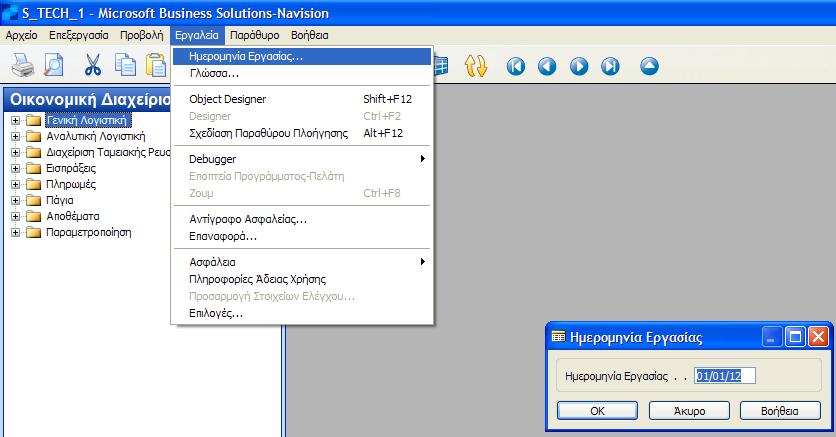This screenshot has width=836, height=437.
Task: Open the Ασφάλεια submenu
Action: coord(302,262)
